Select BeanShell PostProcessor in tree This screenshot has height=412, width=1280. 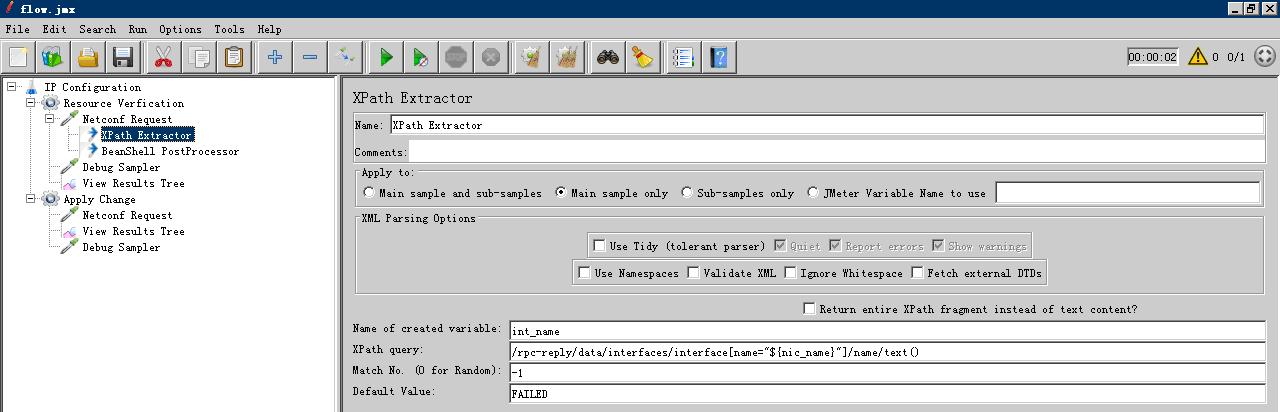[x=170, y=151]
